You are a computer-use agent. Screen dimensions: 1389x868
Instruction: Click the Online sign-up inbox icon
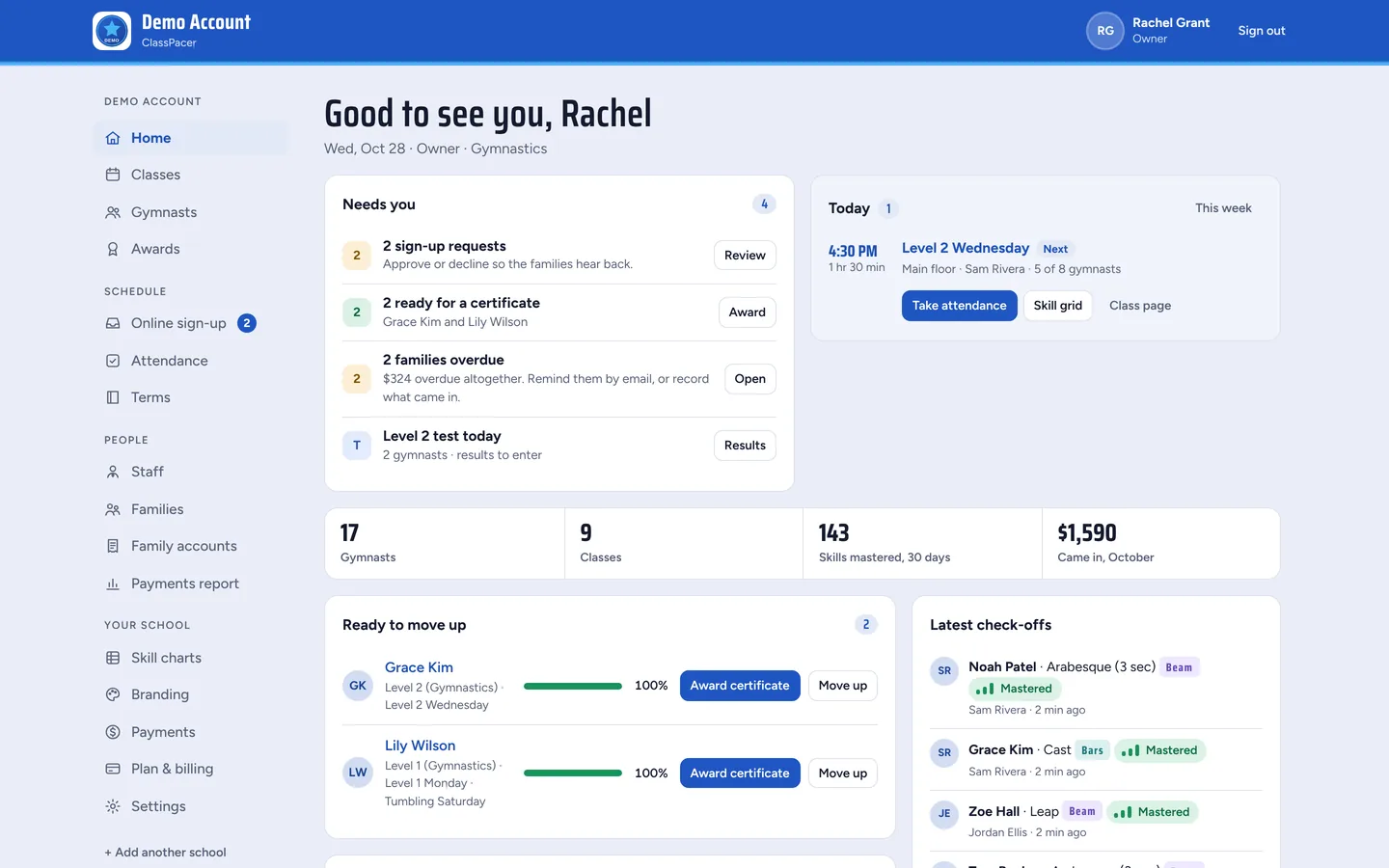click(x=113, y=323)
